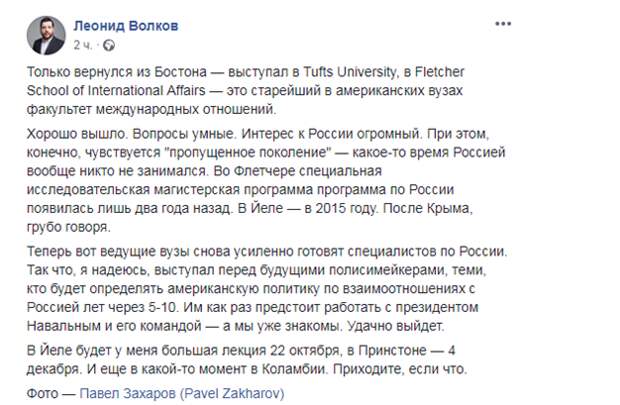Click the paragraph starting 'В Йеле будет у меня'
The image size is (620, 405).
247,360
